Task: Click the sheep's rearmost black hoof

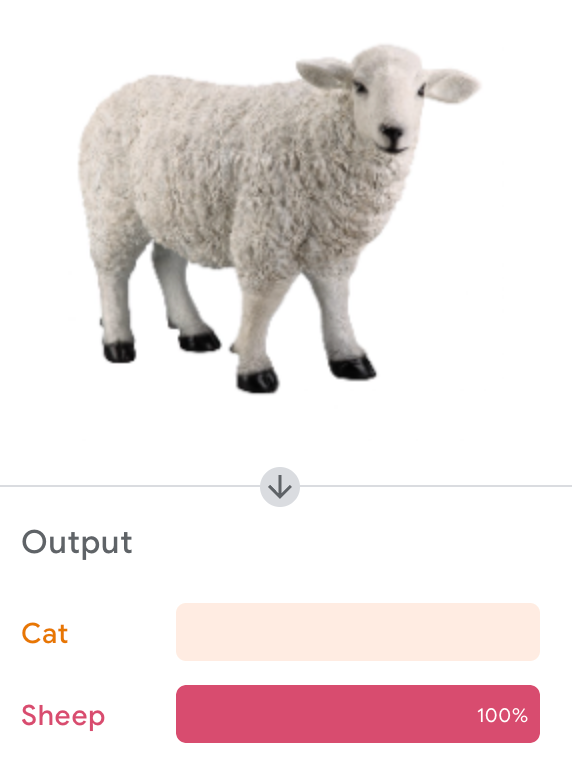Action: coord(119,352)
